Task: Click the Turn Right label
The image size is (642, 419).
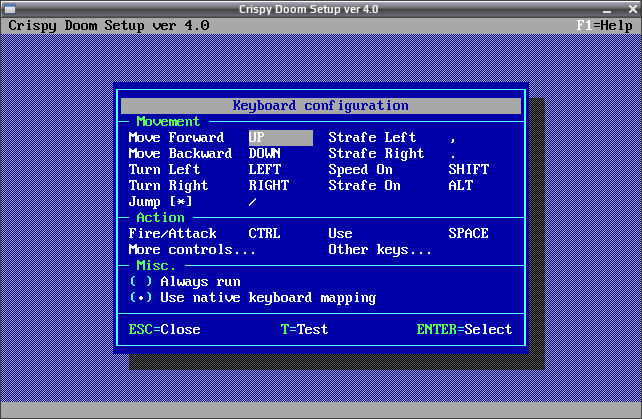Action: [x=168, y=186]
